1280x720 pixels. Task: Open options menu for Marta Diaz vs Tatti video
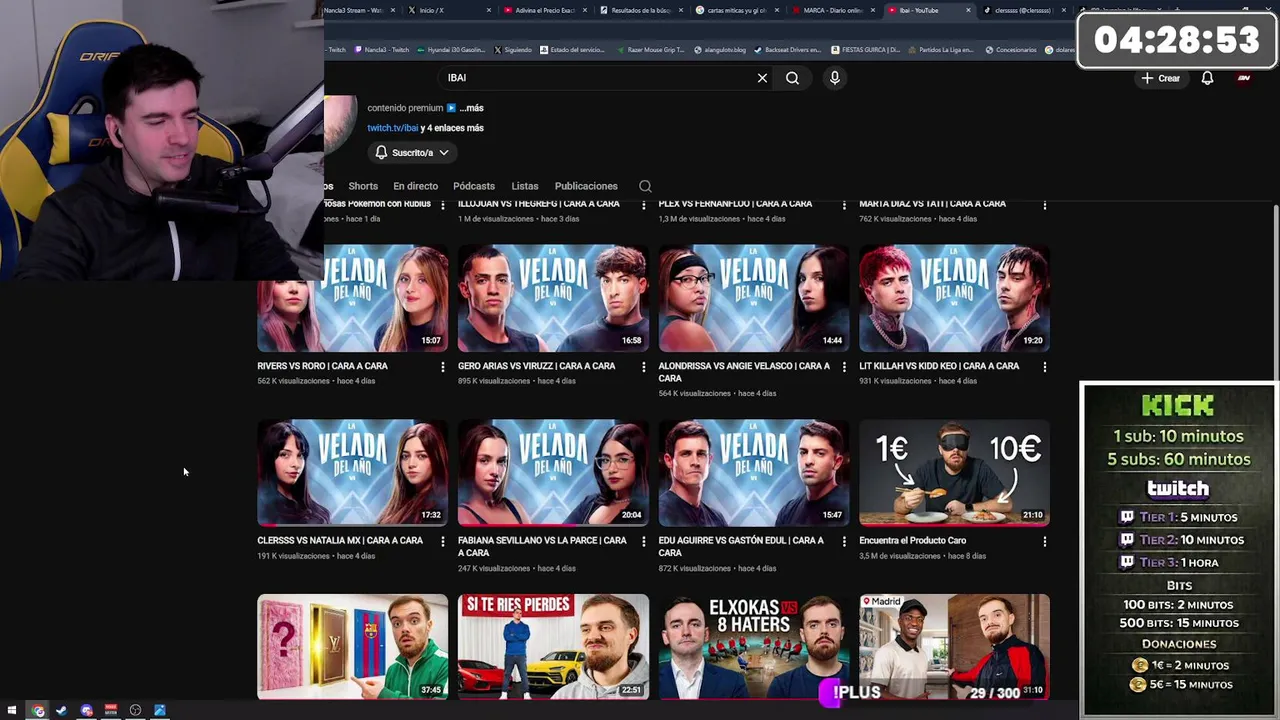tap(1045, 204)
